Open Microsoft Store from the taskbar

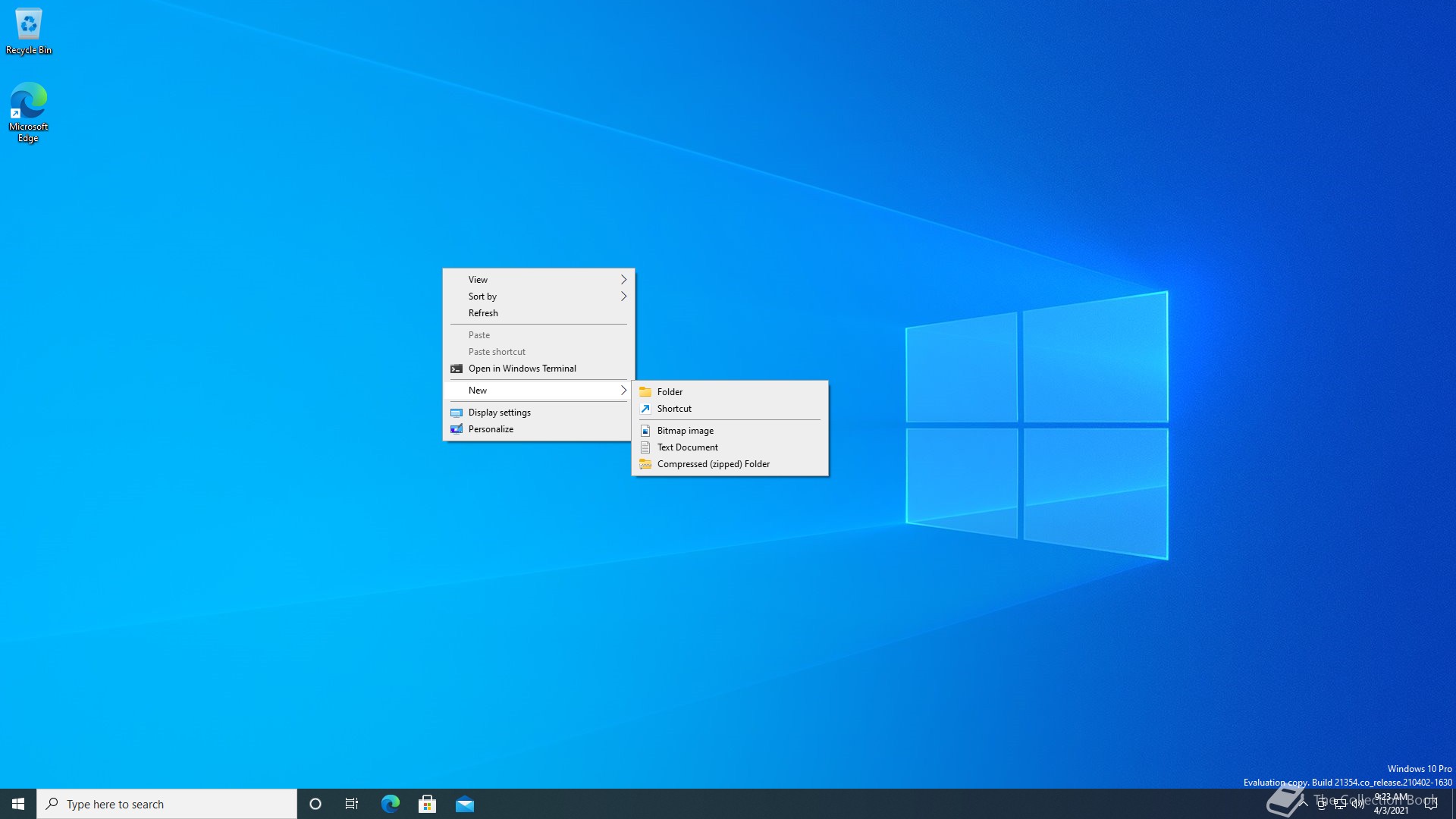[x=427, y=804]
